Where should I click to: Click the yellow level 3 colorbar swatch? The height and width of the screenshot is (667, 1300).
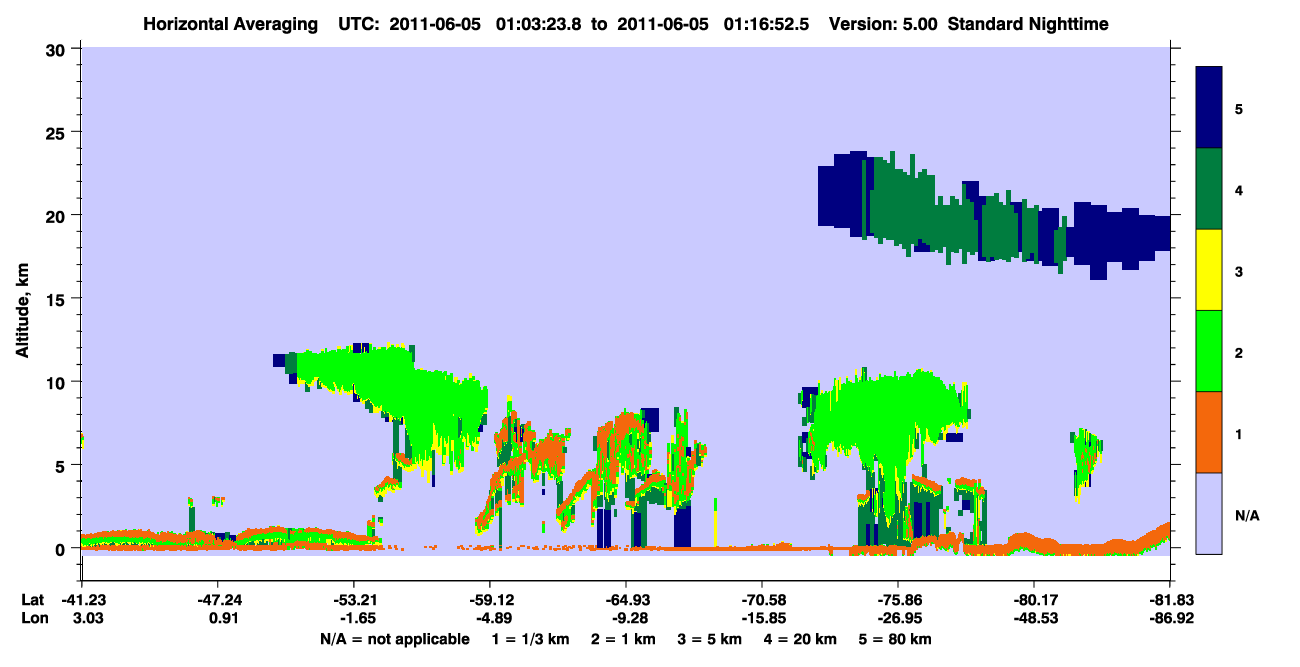point(1209,270)
